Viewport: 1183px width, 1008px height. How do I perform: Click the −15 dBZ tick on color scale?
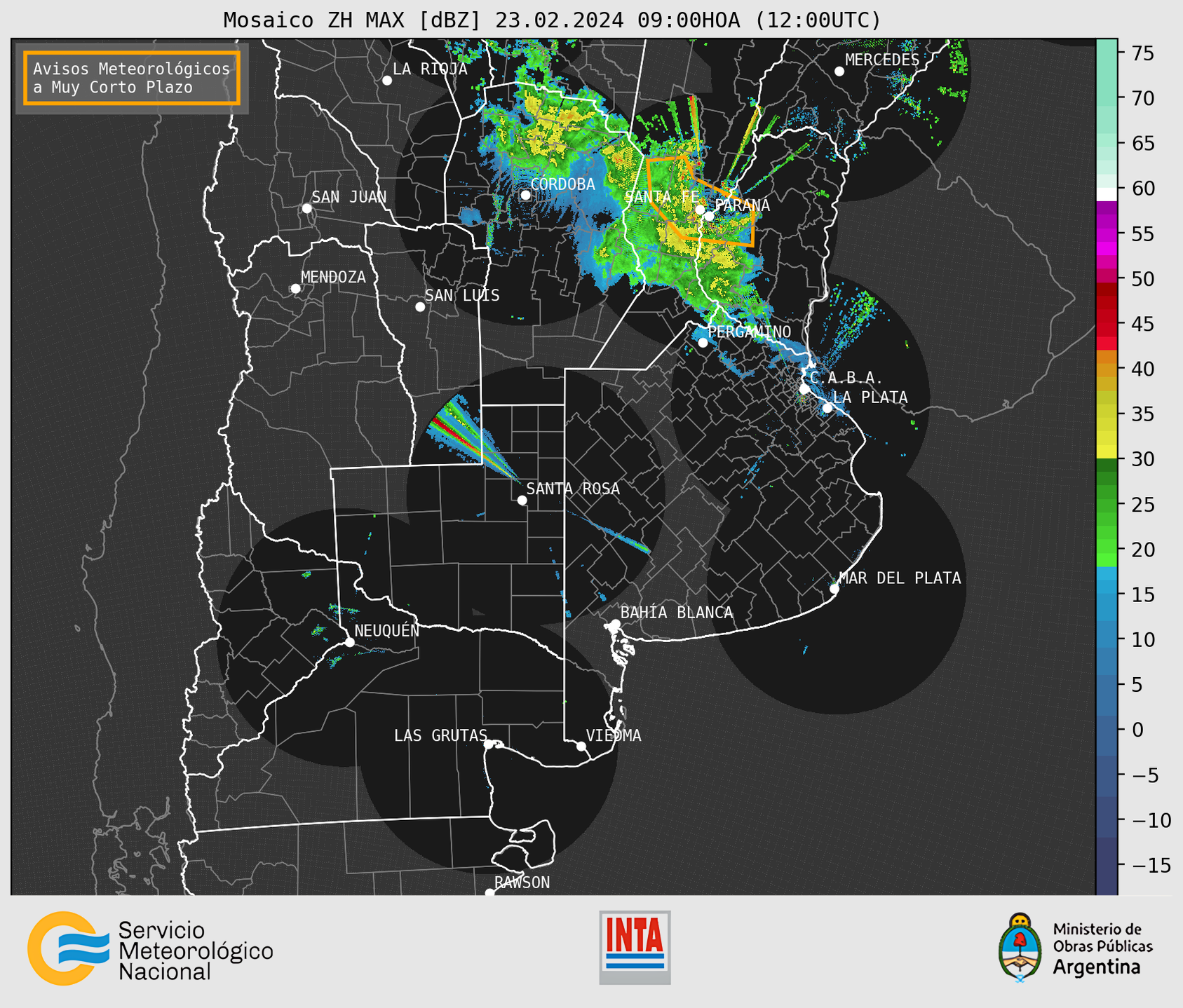pos(1150,865)
